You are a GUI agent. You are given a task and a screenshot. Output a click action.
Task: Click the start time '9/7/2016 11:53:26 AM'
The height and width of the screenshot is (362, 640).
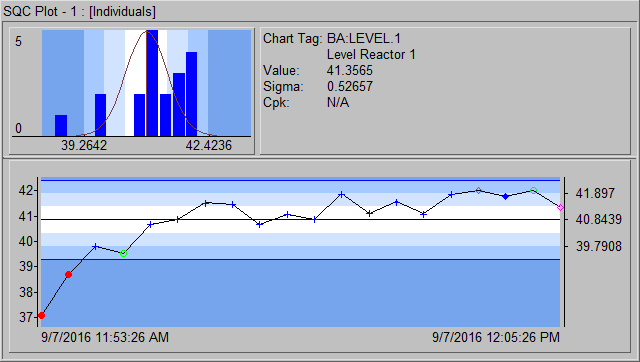point(105,338)
